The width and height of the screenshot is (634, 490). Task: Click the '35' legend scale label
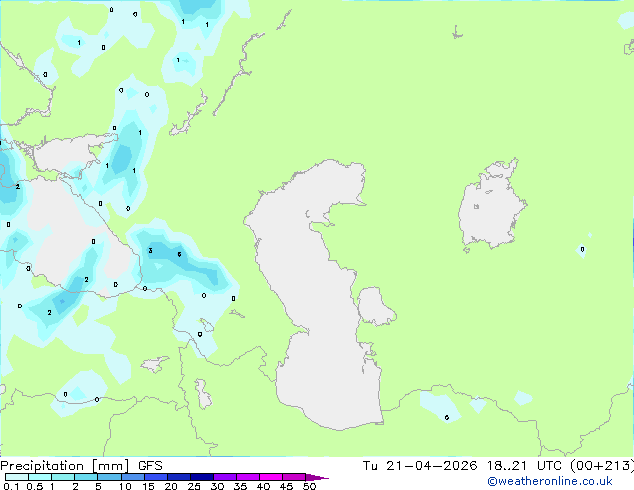point(240,486)
